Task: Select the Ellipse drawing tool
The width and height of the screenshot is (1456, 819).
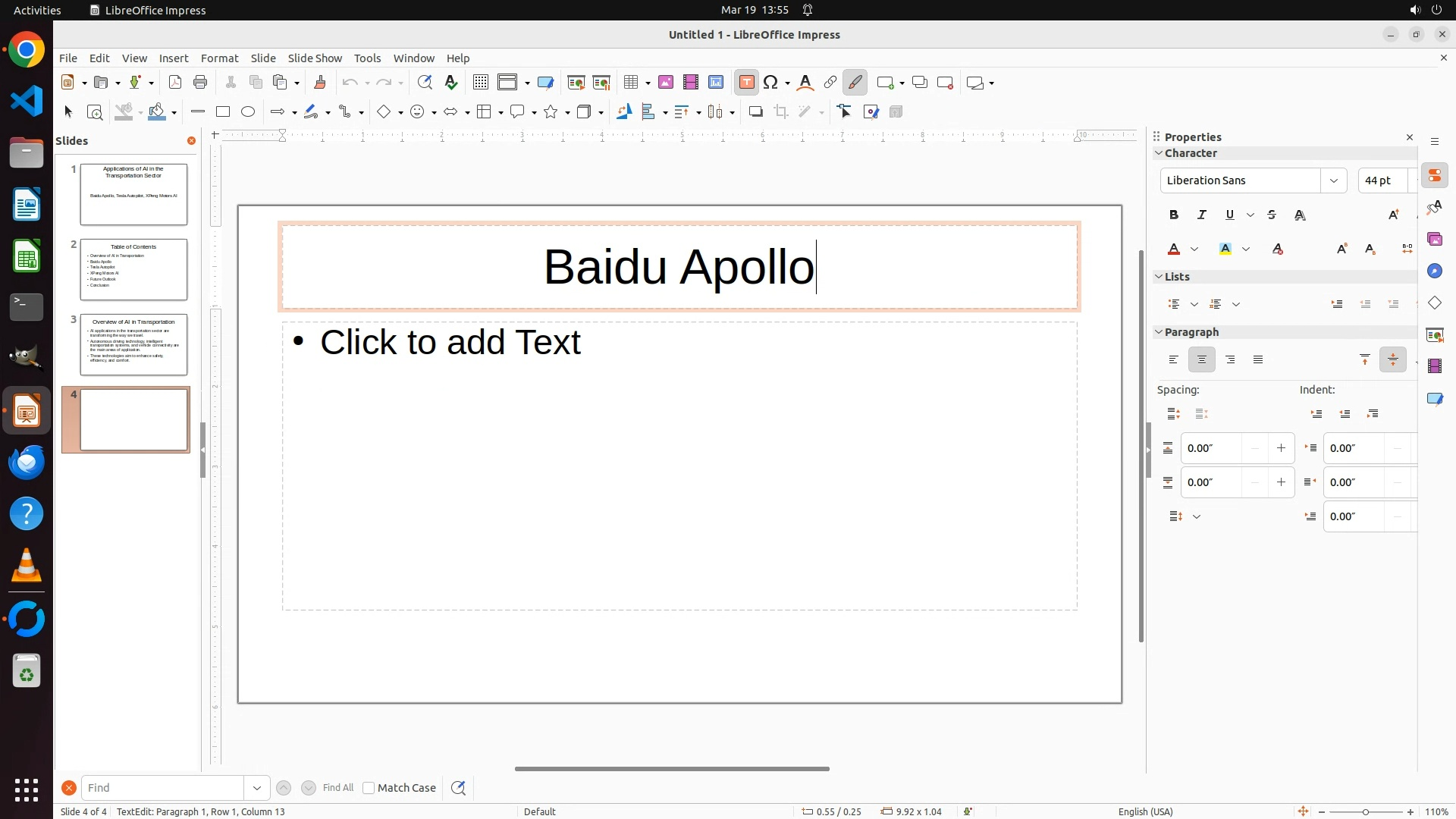Action: 248,112
